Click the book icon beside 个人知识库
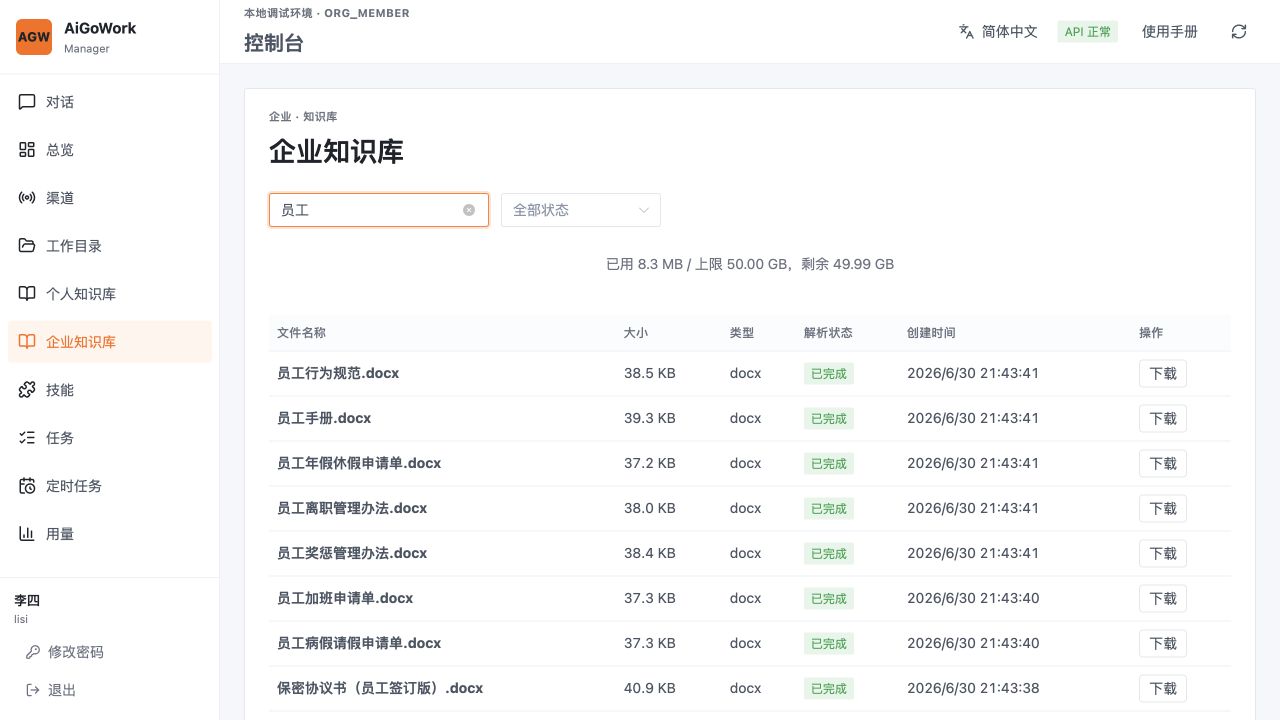Viewport: 1280px width, 720px height. pyautogui.click(x=27, y=294)
